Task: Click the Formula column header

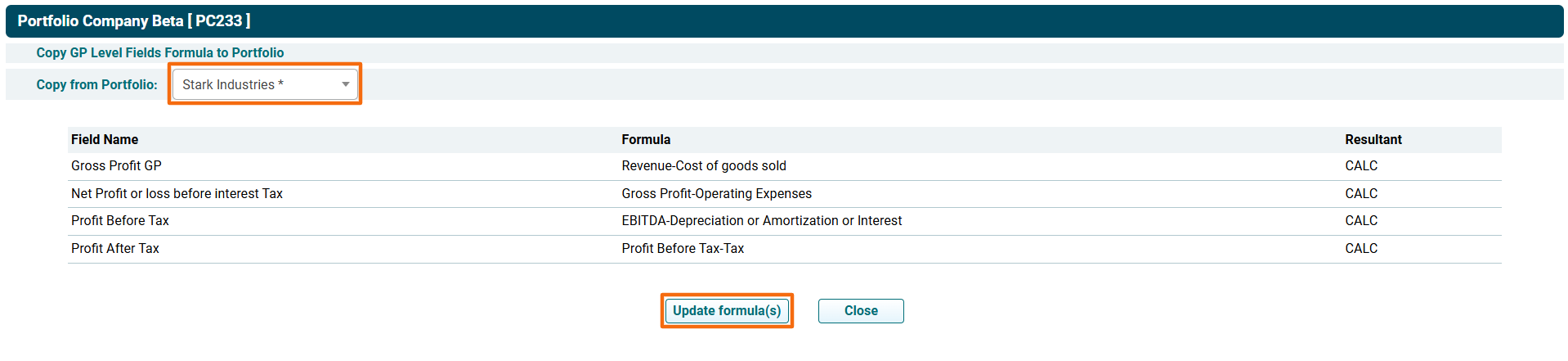Action: tap(646, 140)
